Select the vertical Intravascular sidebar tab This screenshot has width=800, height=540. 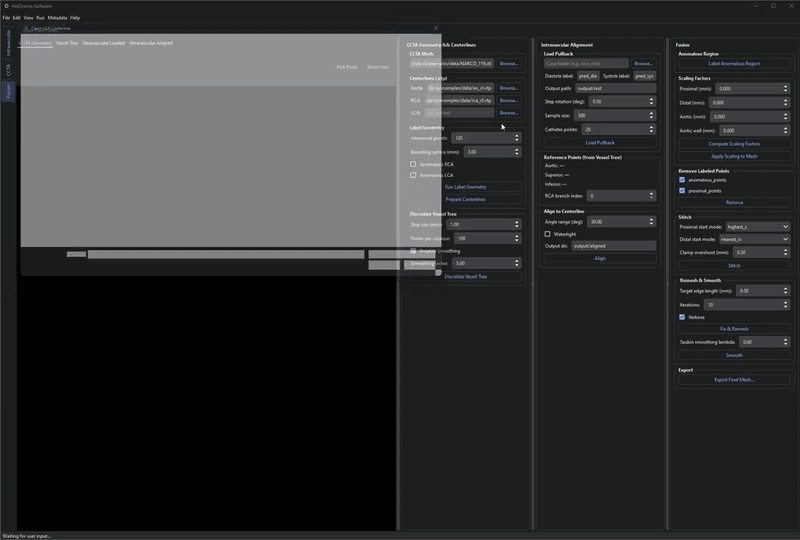(x=8, y=43)
